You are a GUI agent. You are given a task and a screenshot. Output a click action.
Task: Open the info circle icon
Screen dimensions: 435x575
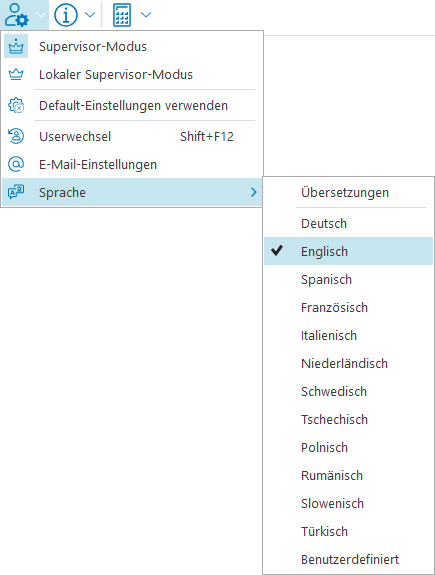66,15
